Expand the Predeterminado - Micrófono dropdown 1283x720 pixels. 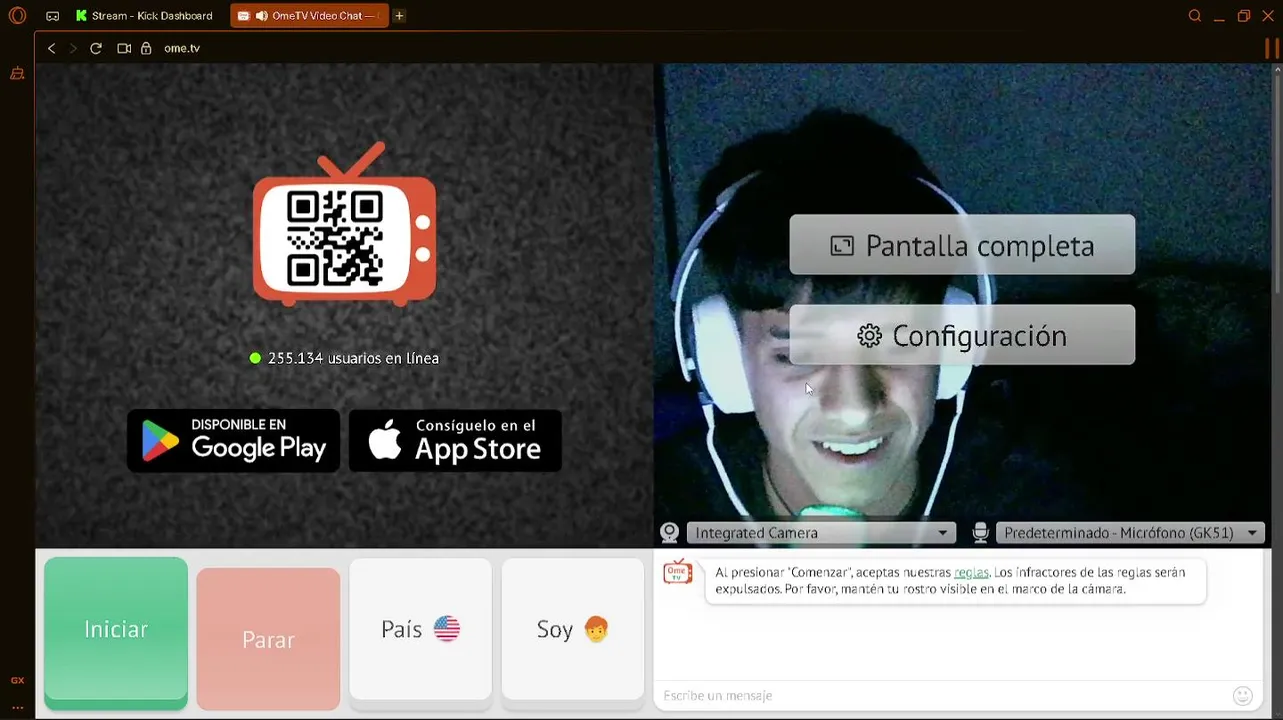[1131, 533]
